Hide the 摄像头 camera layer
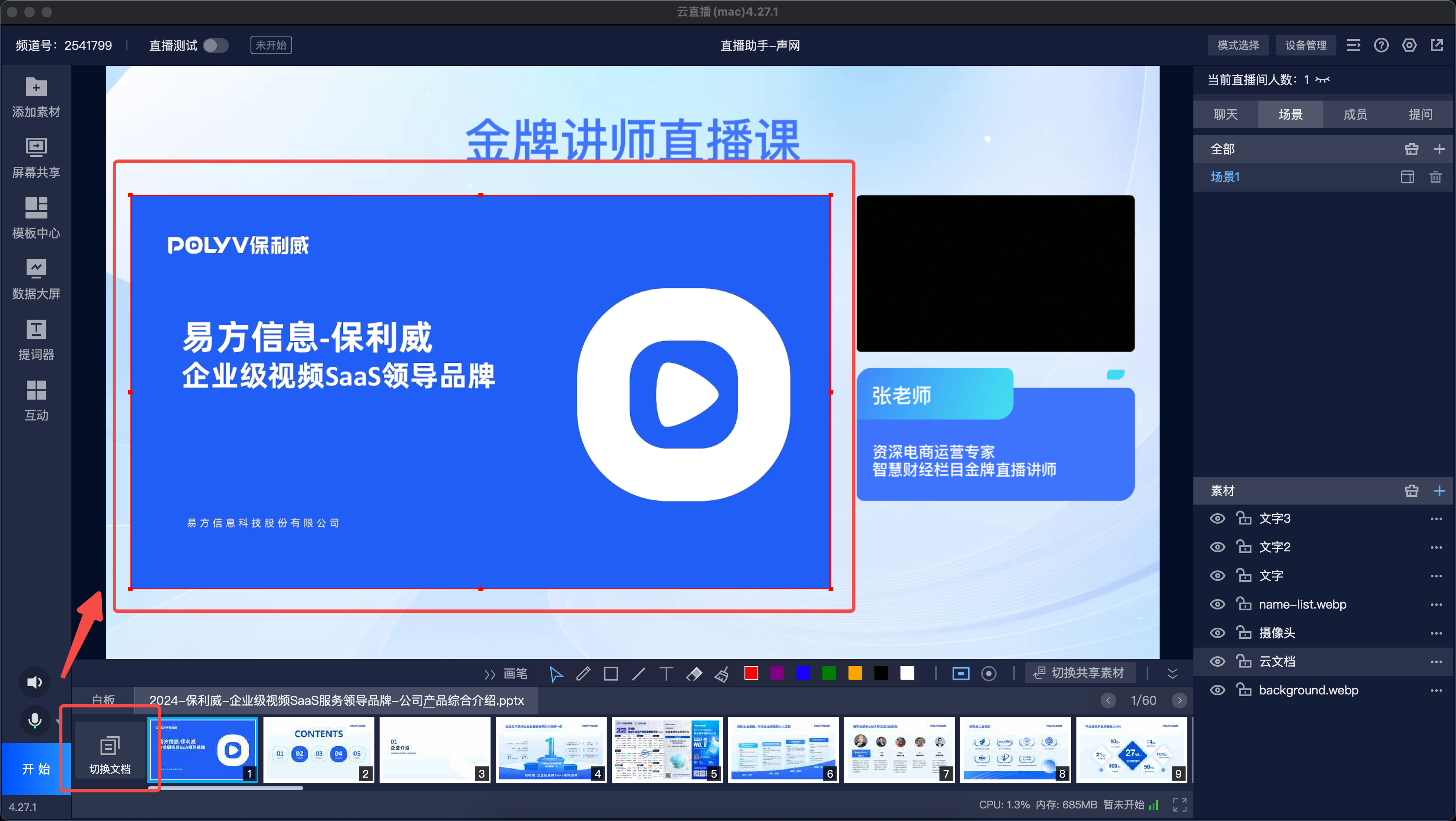 (x=1218, y=633)
